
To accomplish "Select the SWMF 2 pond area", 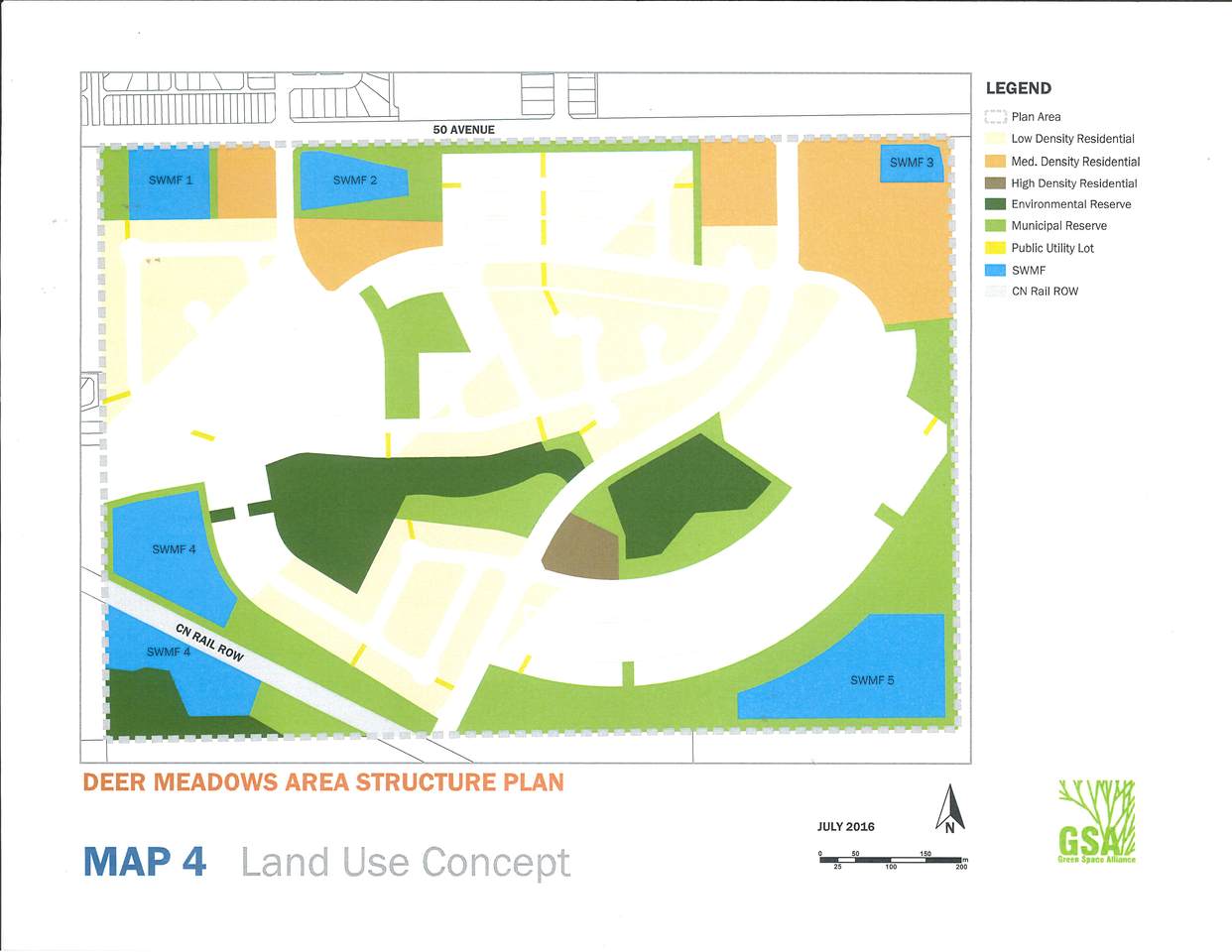I will point(352,180).
